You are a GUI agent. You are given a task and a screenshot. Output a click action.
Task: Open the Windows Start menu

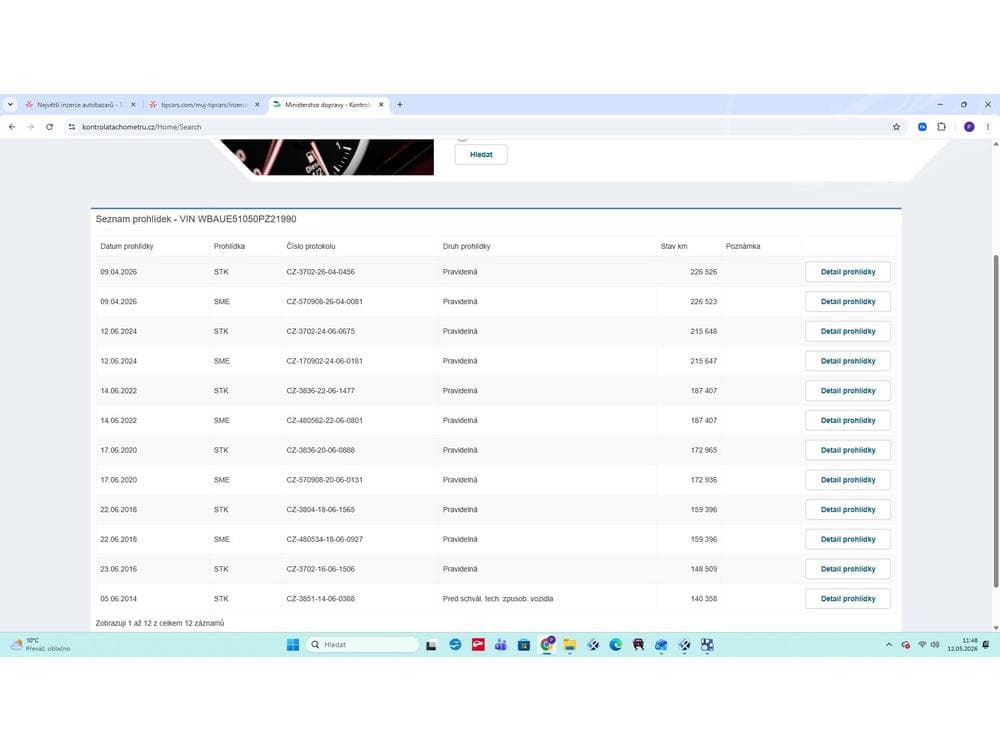(x=293, y=645)
